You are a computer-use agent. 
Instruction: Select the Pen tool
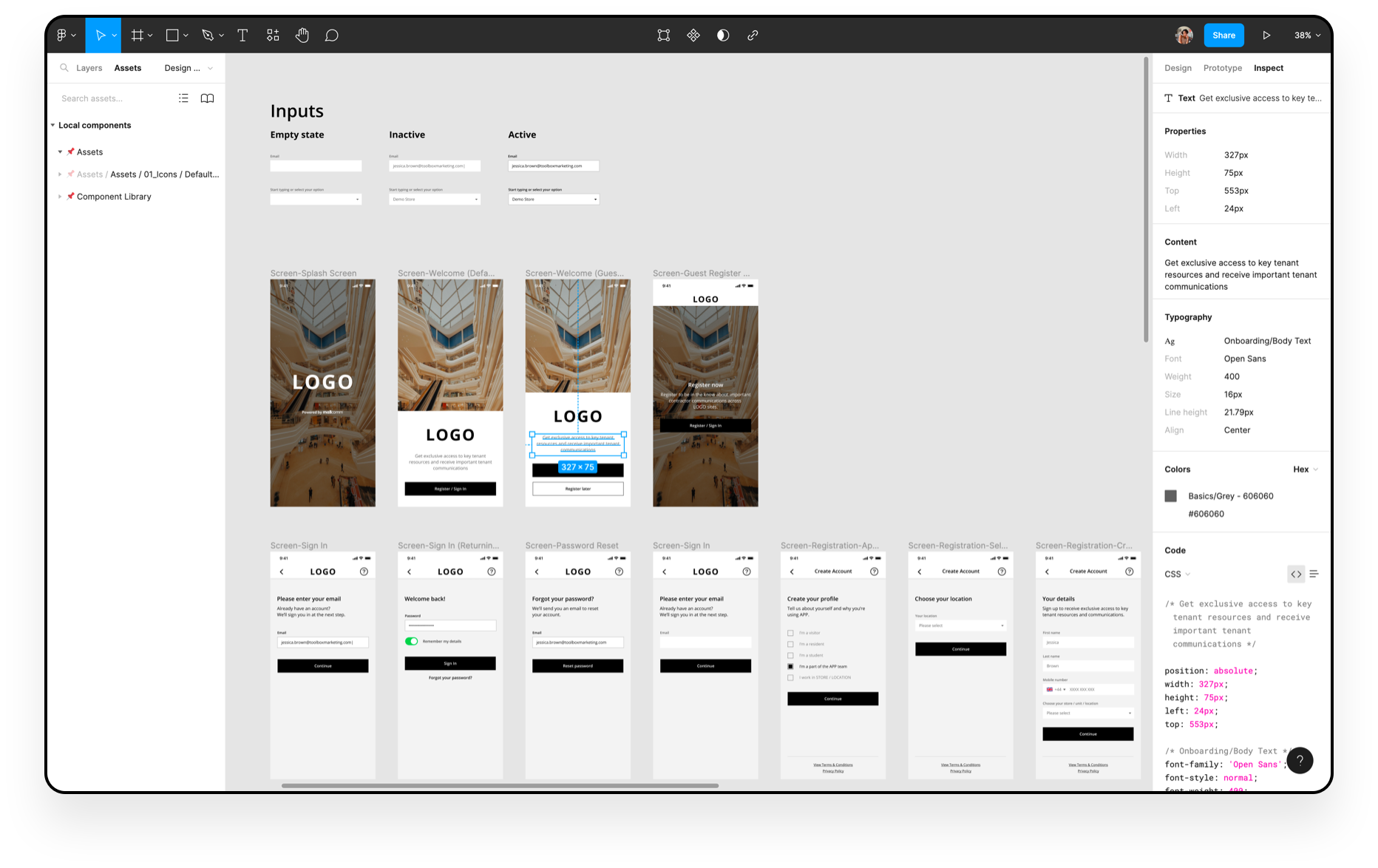208,35
